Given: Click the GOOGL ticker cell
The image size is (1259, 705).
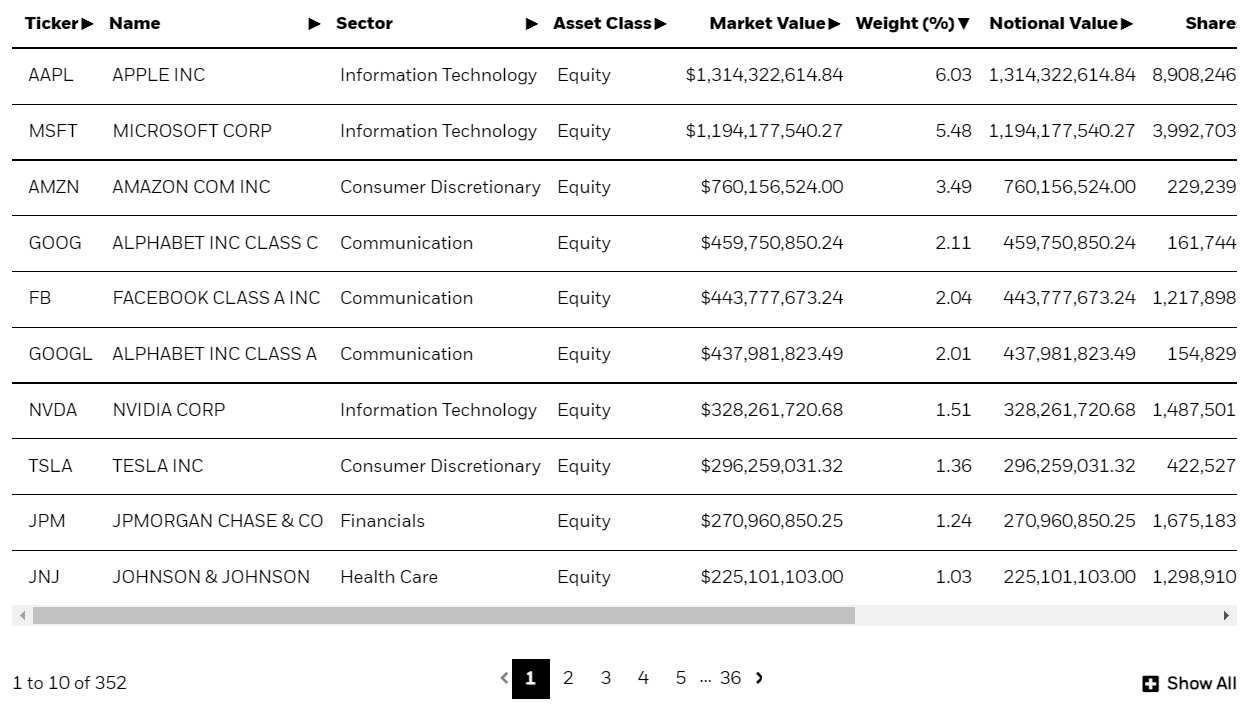Looking at the screenshot, I should click(60, 354).
